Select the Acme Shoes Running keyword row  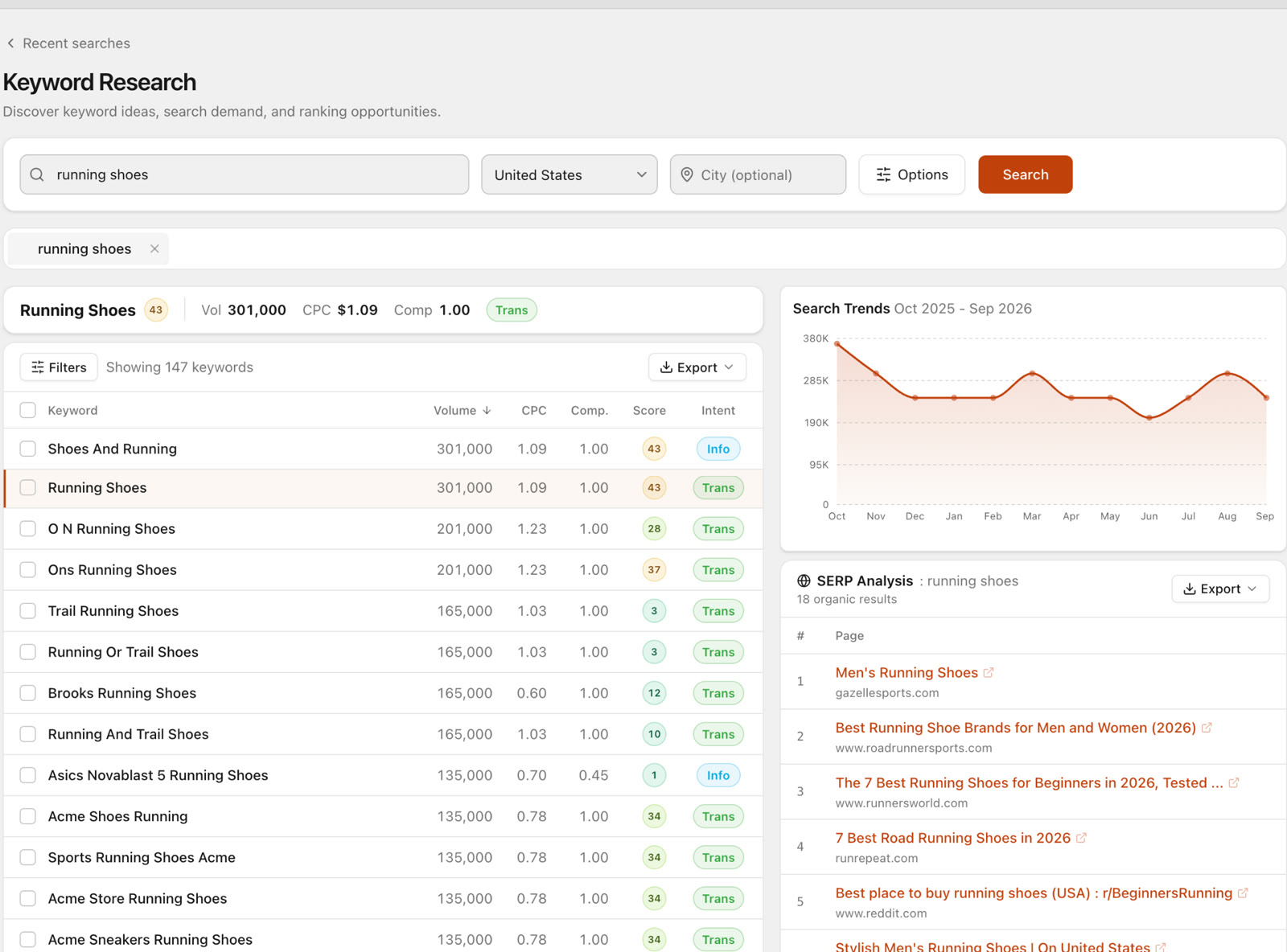point(383,816)
